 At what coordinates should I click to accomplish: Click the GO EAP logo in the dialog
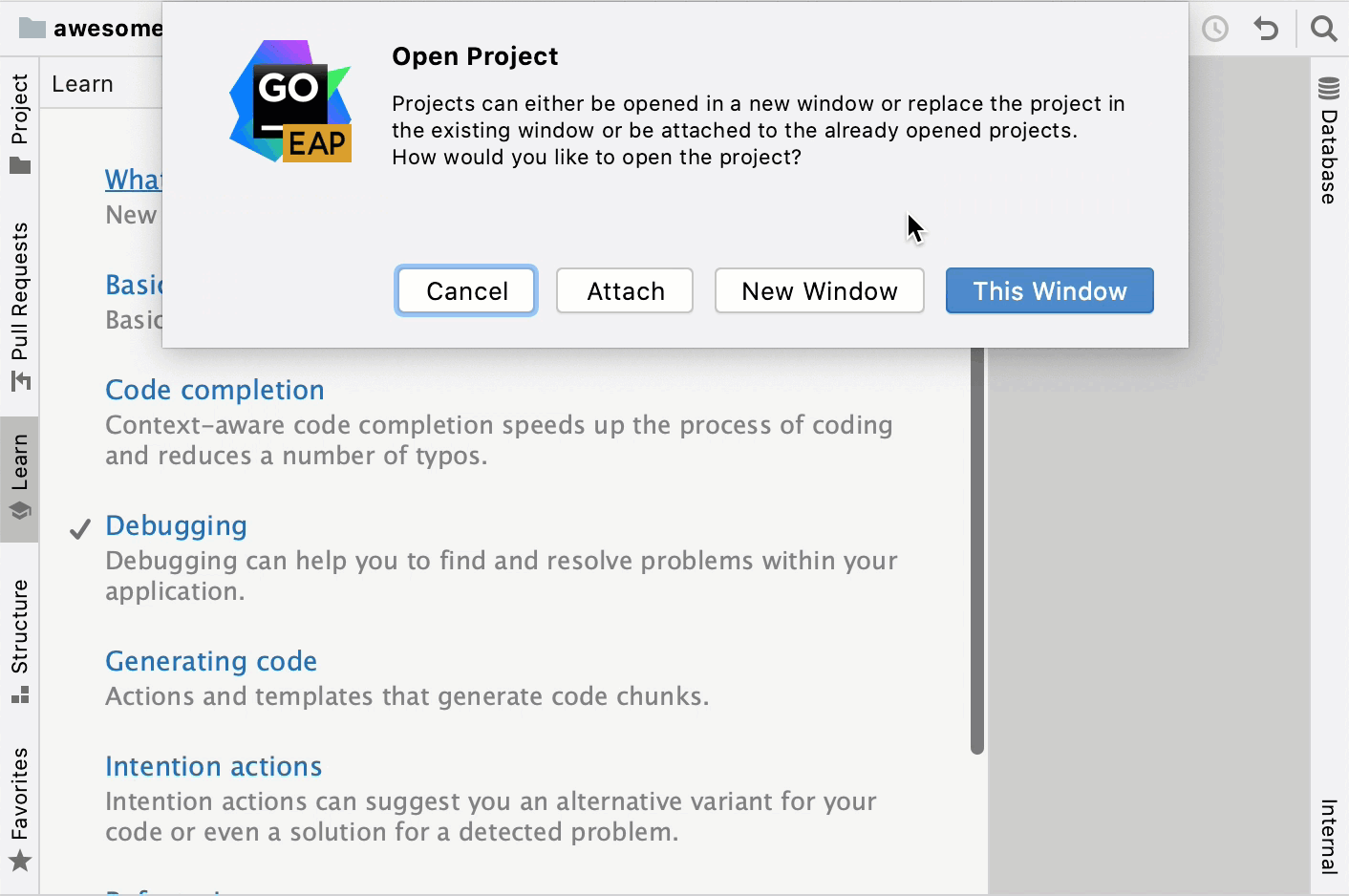pos(290,100)
